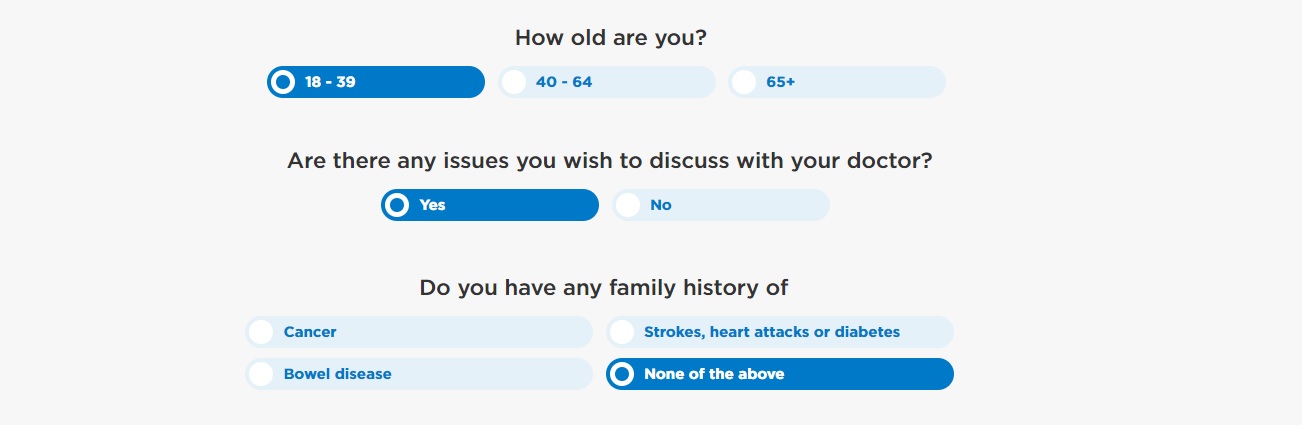Select the 18 - 39 age option
The image size is (1302, 425).
coord(376,82)
